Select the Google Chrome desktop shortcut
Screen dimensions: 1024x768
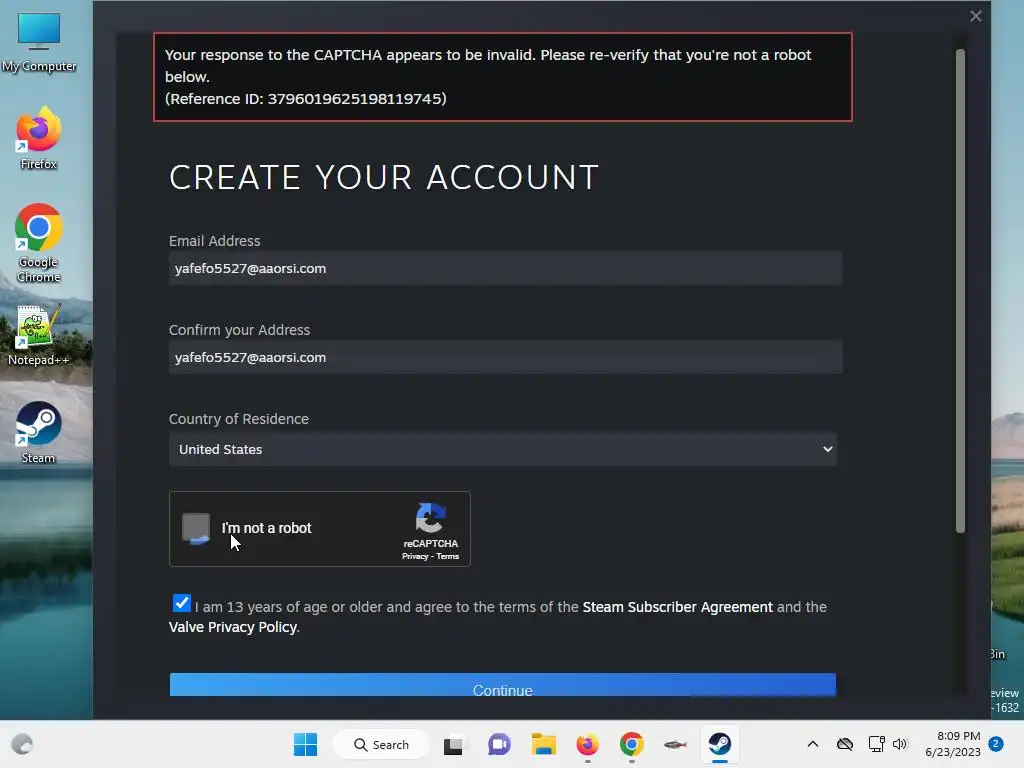point(39,244)
